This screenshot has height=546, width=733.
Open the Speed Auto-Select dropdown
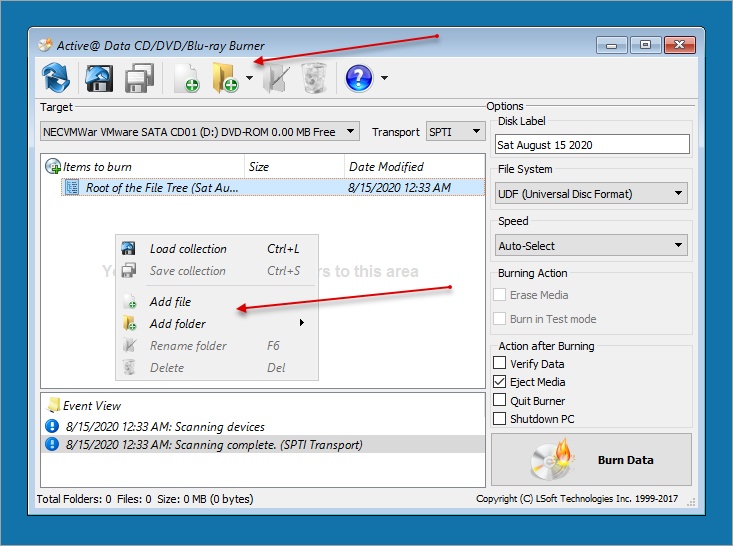[x=591, y=245]
